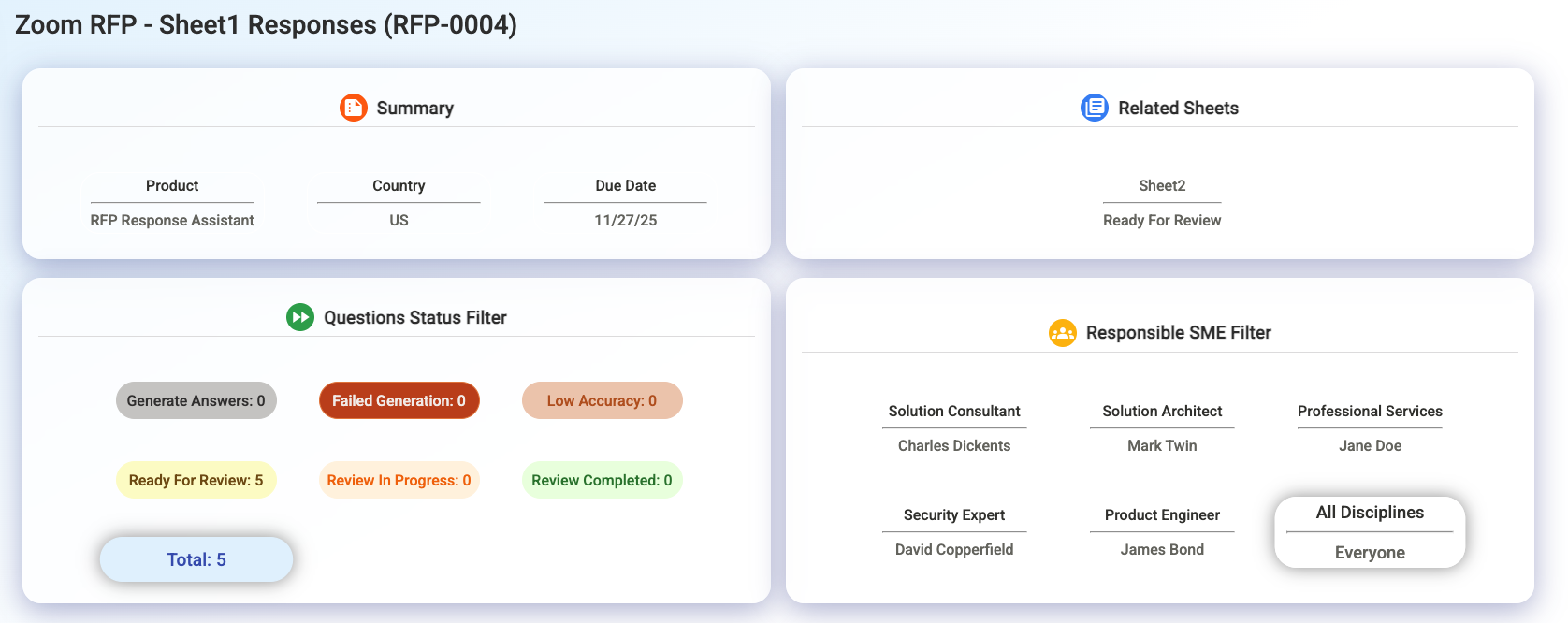Click the 11/27/25 due date value
Screen dimensions: 1568x623
[626, 220]
